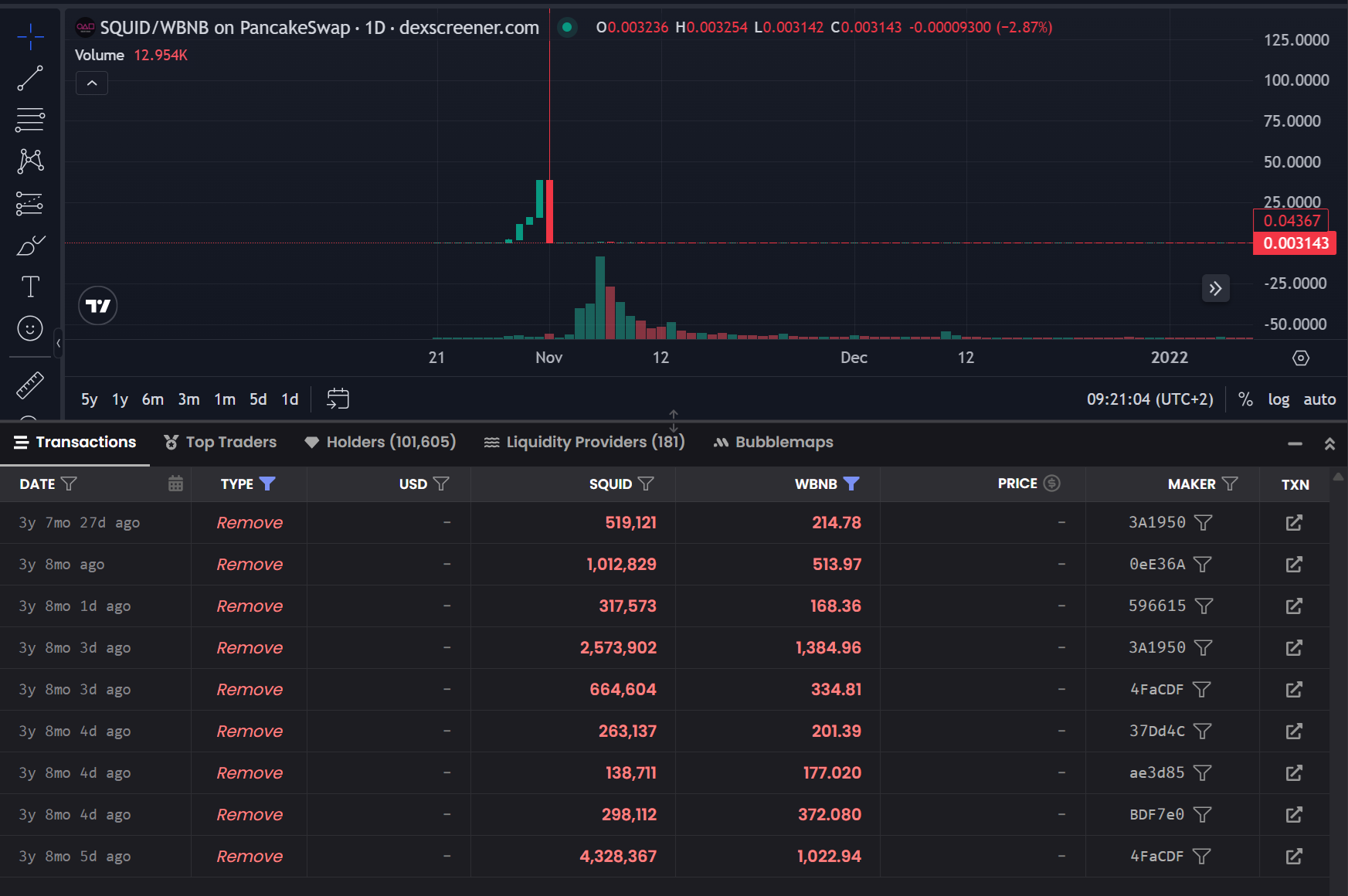Collapse the drawing toolbar side arrow

(58, 343)
